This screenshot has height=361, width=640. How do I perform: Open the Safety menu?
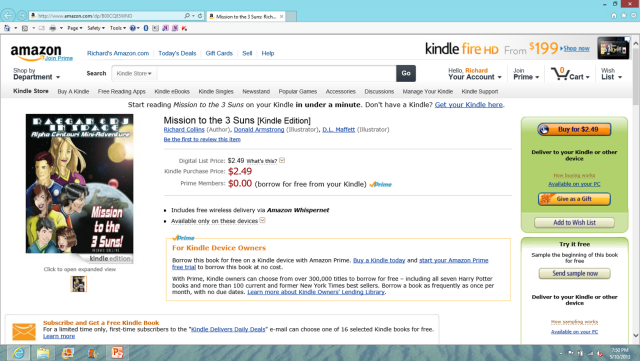click(x=96, y=28)
